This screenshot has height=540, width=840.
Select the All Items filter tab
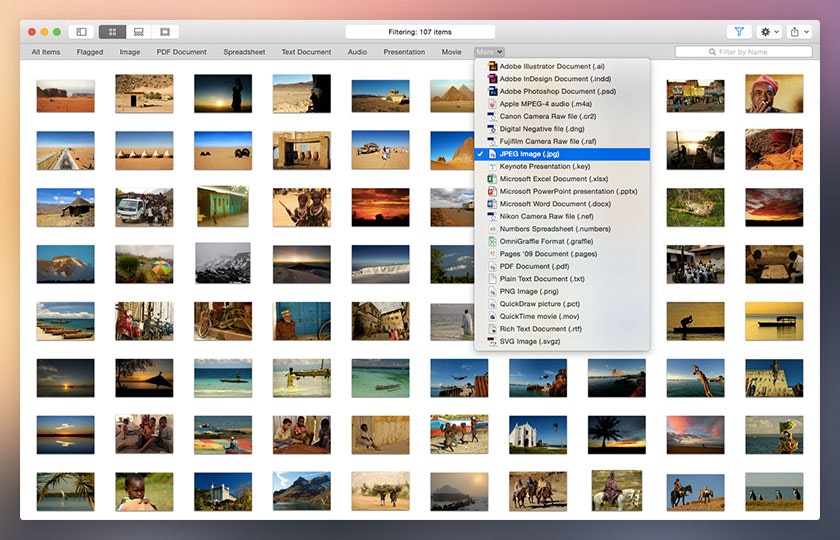pyautogui.click(x=46, y=52)
